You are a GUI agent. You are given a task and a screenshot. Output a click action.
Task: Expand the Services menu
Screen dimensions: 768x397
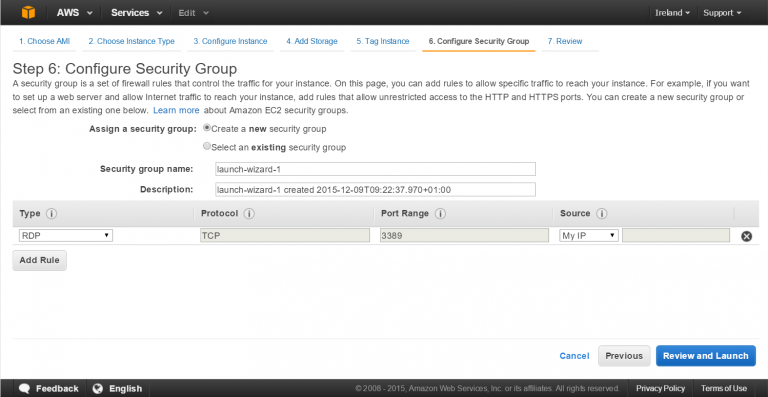pyautogui.click(x=137, y=13)
